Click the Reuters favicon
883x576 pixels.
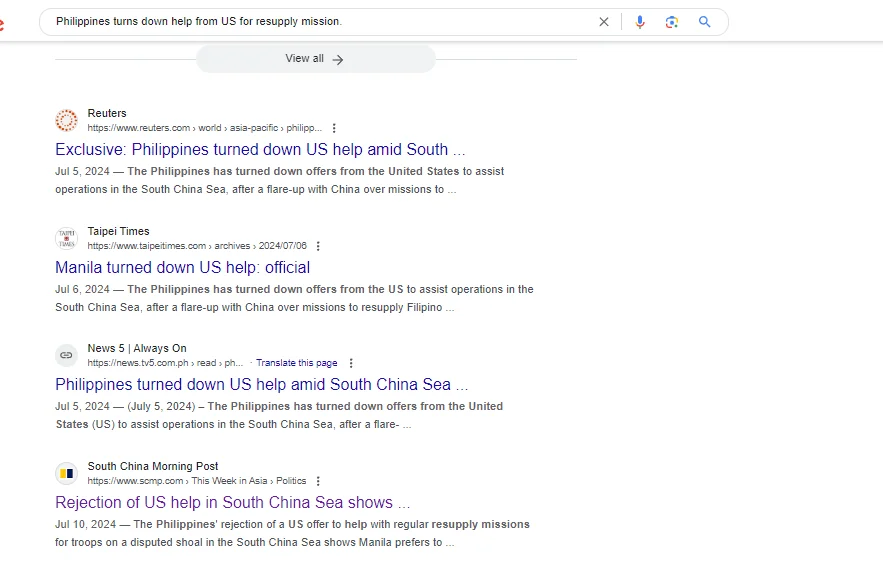(66, 120)
